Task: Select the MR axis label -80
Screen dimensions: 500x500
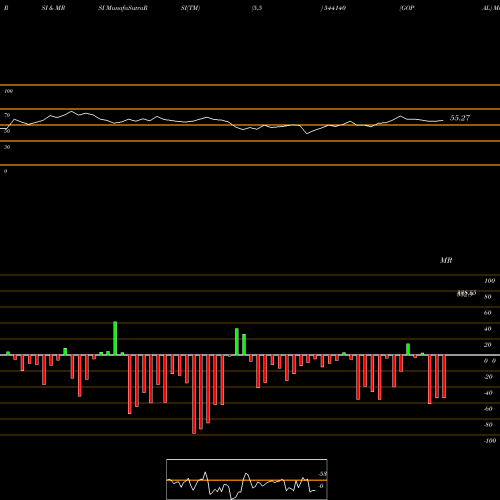Action: point(488,425)
